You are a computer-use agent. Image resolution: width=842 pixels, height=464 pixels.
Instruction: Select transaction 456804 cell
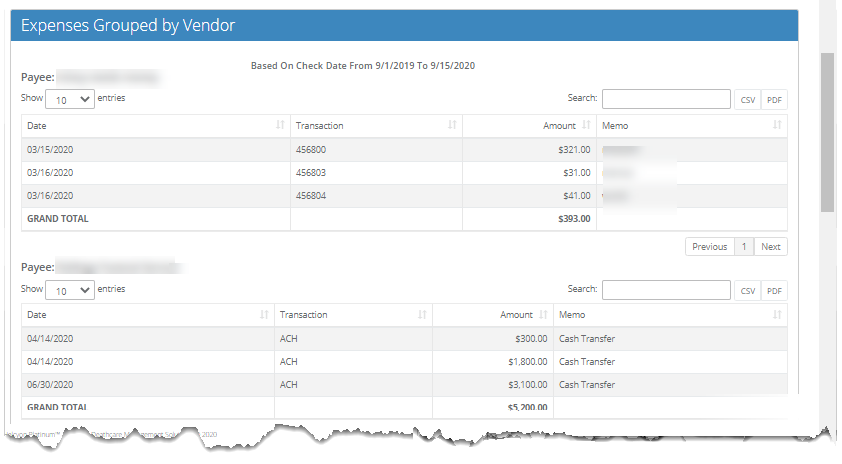[376, 196]
